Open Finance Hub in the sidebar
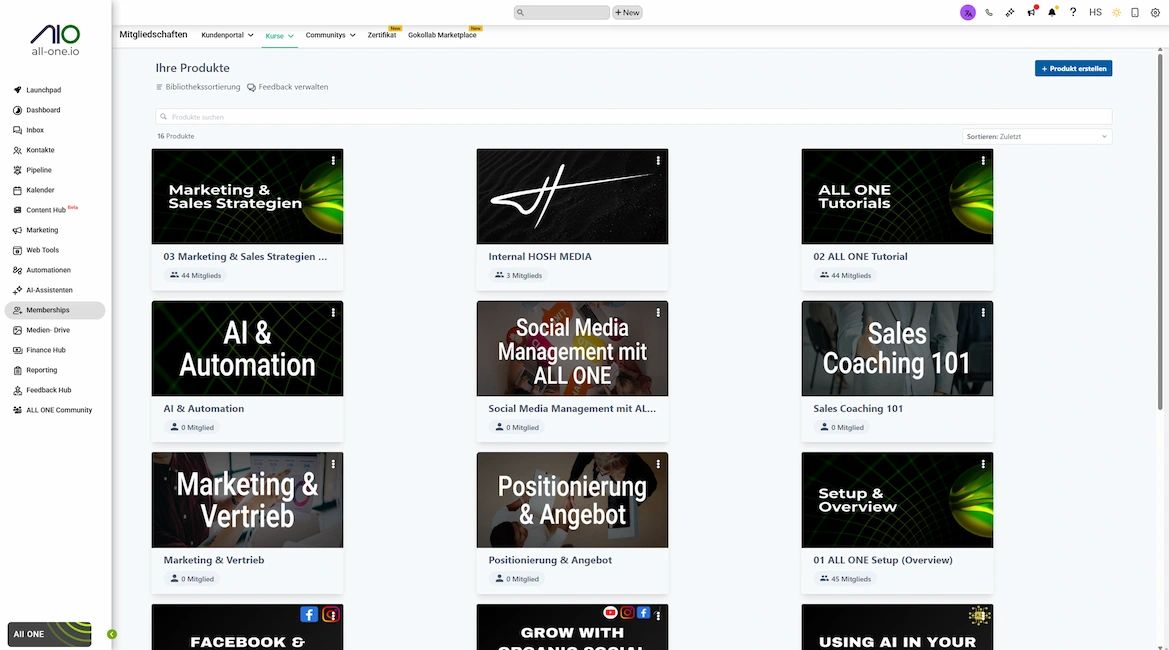 (45, 350)
